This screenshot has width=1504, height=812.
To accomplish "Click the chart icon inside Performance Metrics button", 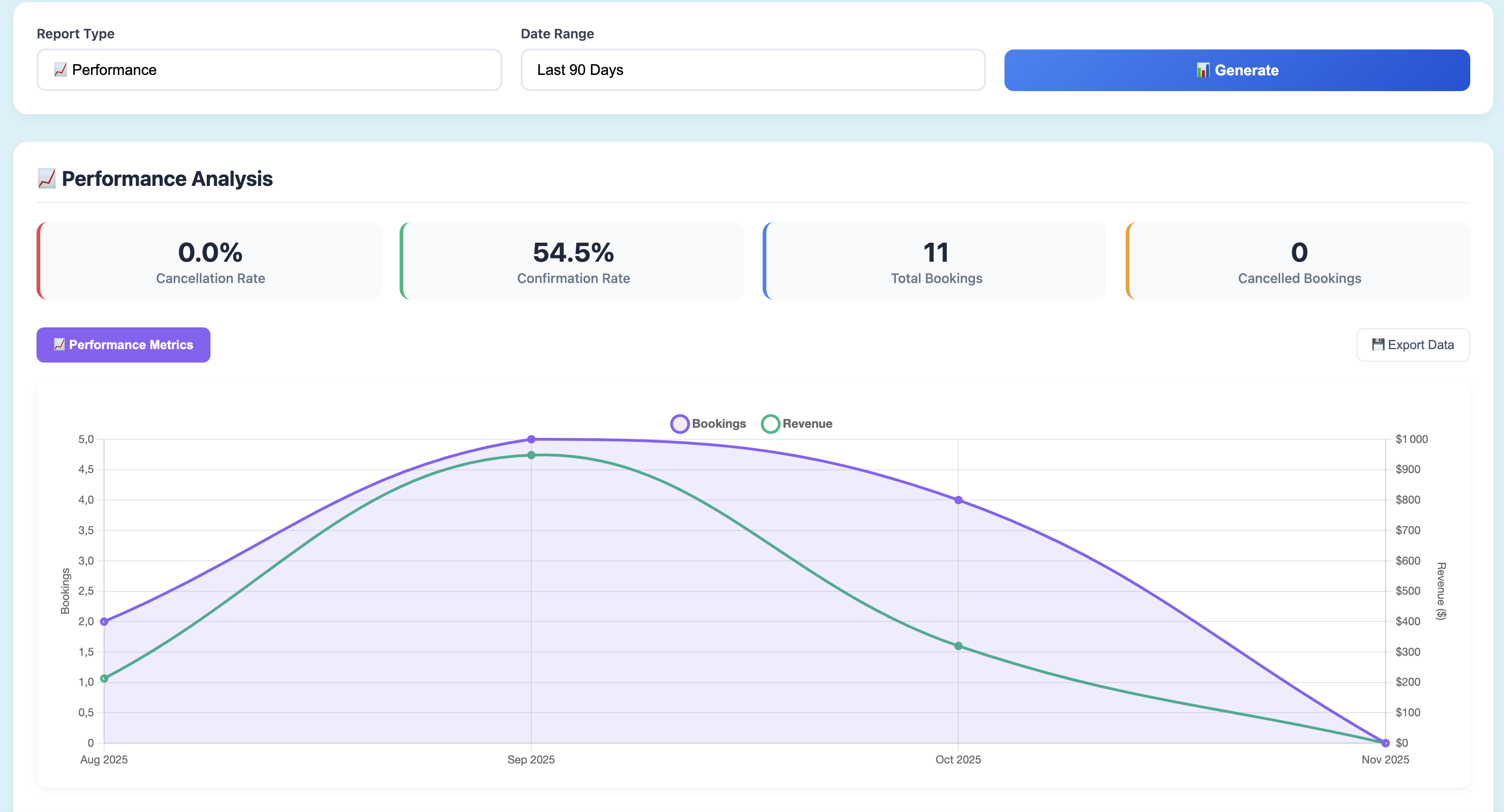I will point(60,344).
